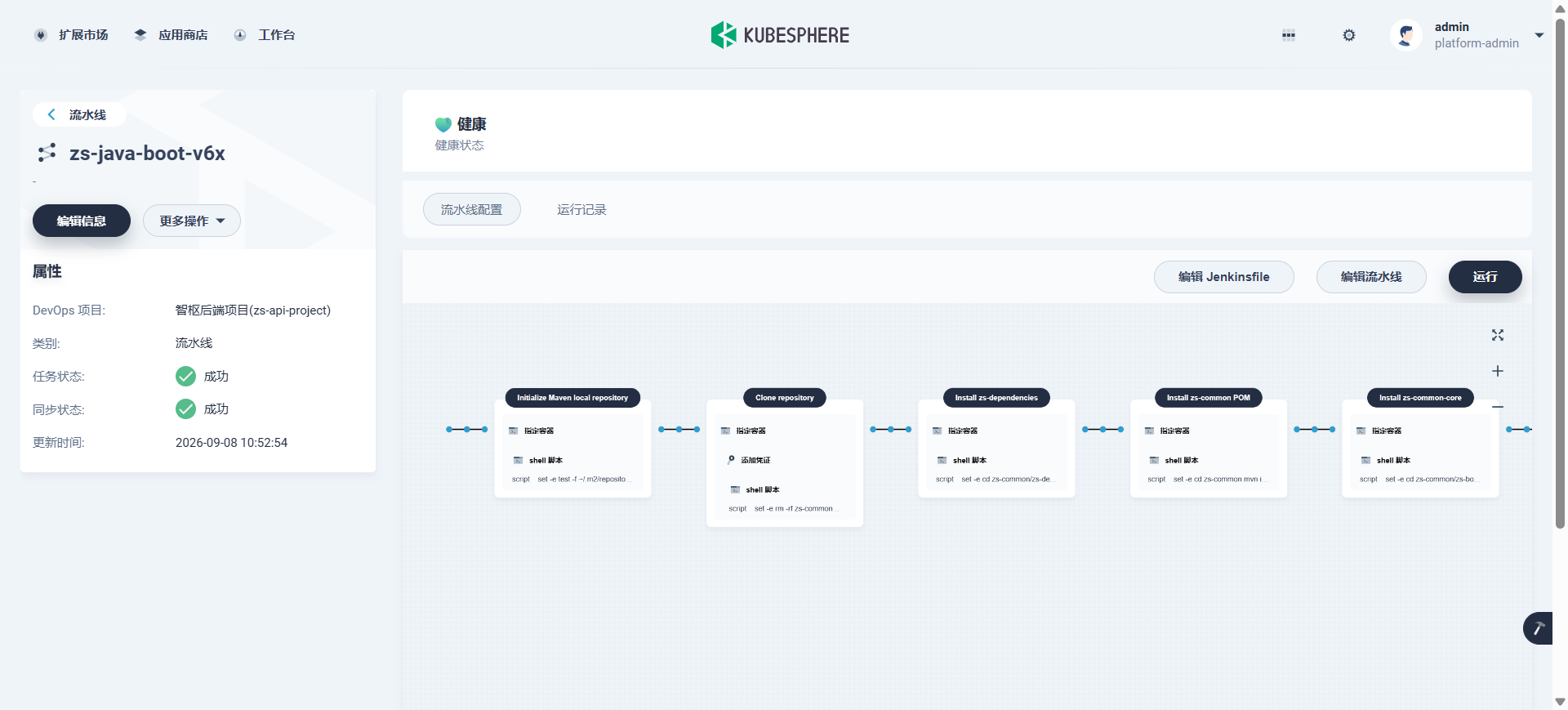Click 指定容器 icon in Initialize Maven stage
Screen dimensions: 1568x710
tap(514, 431)
